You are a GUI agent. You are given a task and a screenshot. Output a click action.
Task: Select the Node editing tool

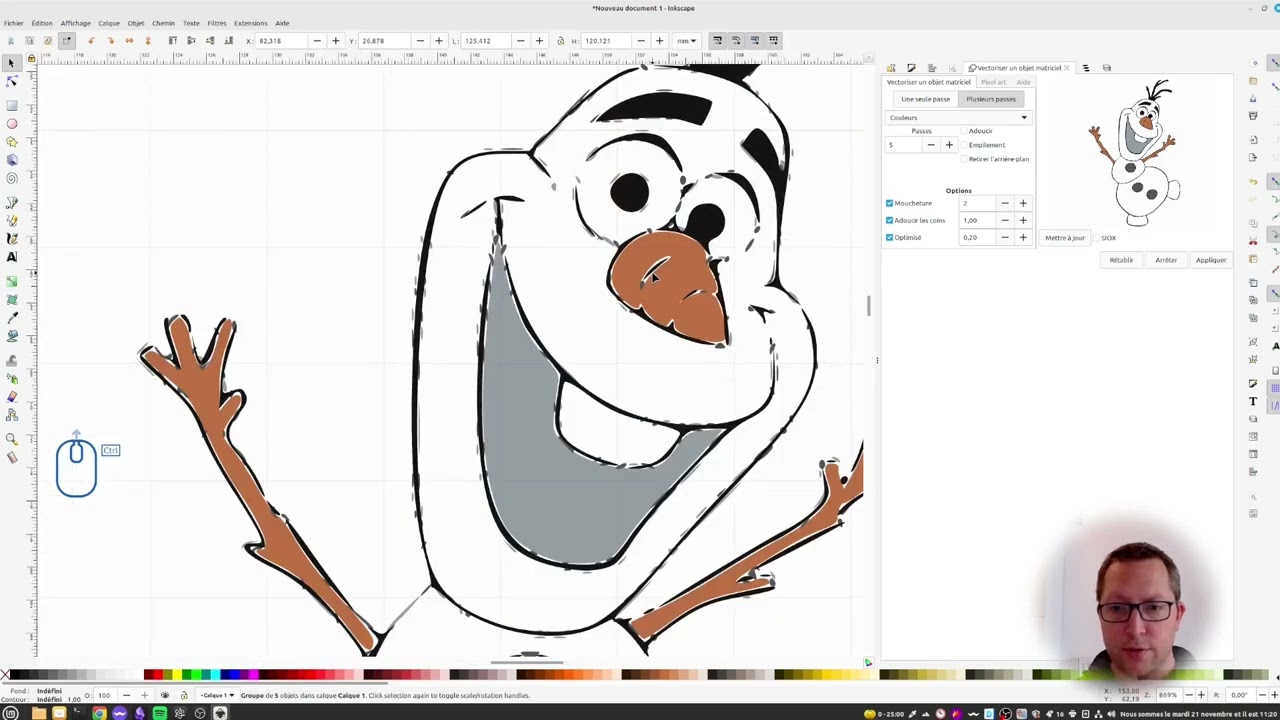[x=12, y=82]
